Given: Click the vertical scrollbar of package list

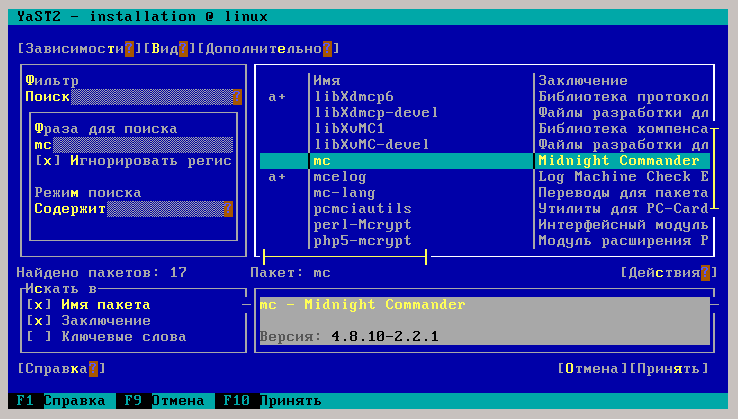Looking at the screenshot, I should tap(714, 168).
